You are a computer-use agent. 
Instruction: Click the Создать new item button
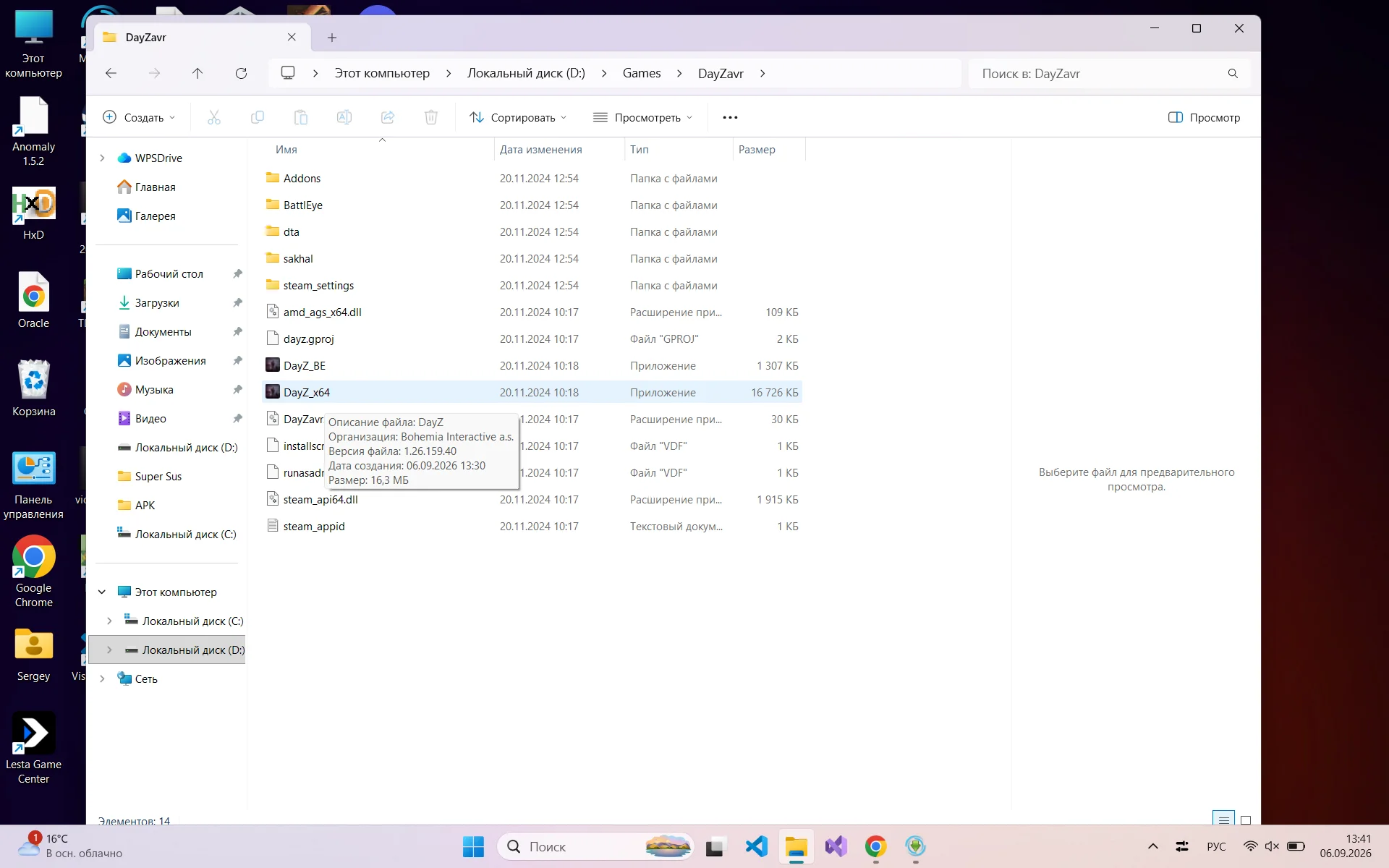click(x=139, y=117)
